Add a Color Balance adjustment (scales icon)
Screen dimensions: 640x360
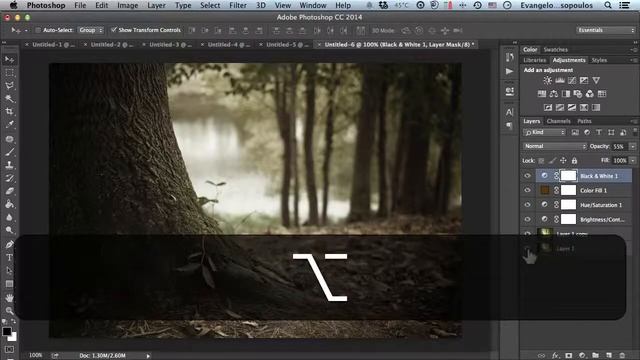[x=553, y=94]
